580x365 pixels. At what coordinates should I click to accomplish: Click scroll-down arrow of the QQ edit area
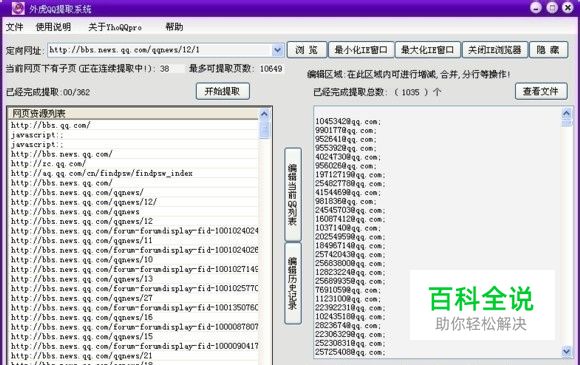pyautogui.click(x=566, y=351)
